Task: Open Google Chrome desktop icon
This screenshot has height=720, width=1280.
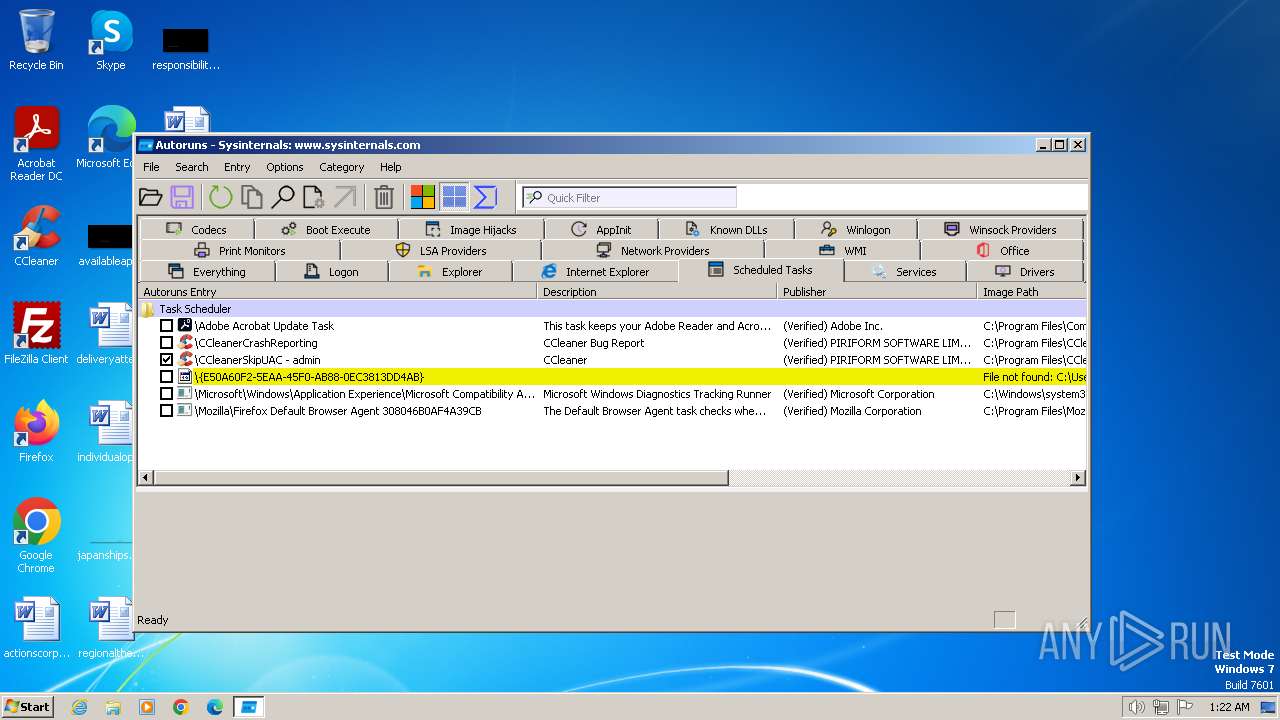Action: tap(36, 536)
